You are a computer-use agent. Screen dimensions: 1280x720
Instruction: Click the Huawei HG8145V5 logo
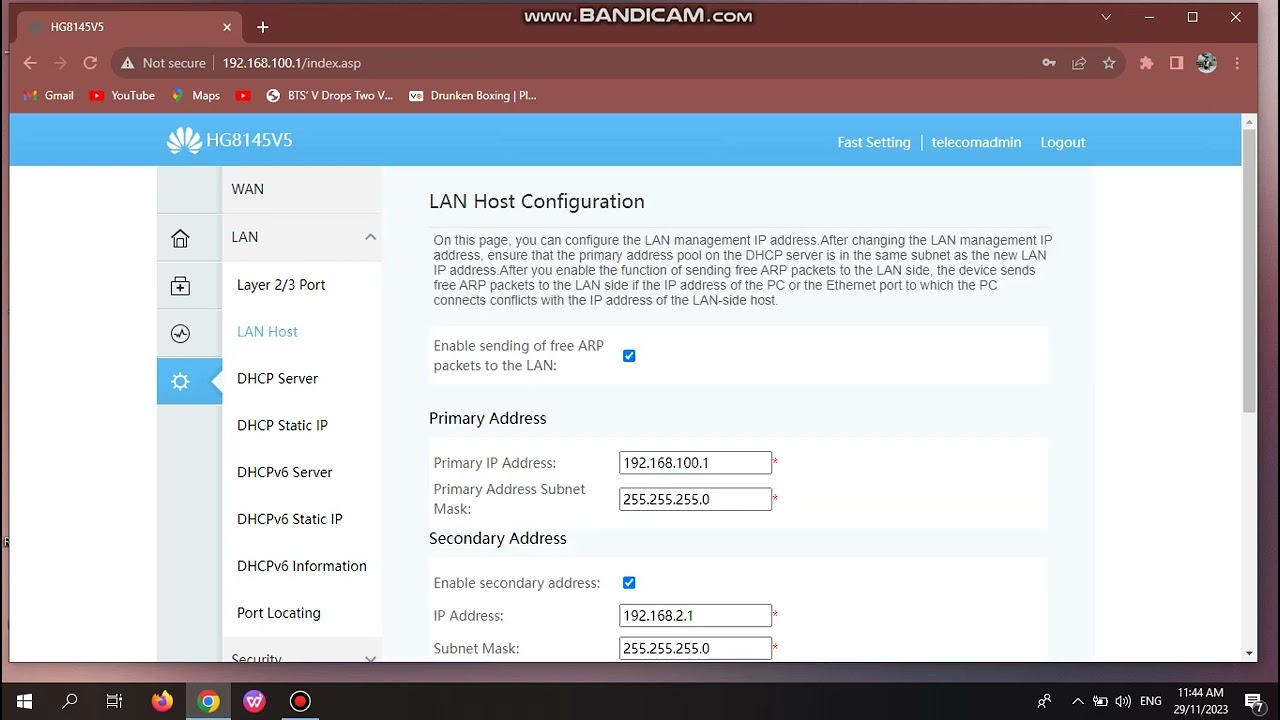(230, 141)
